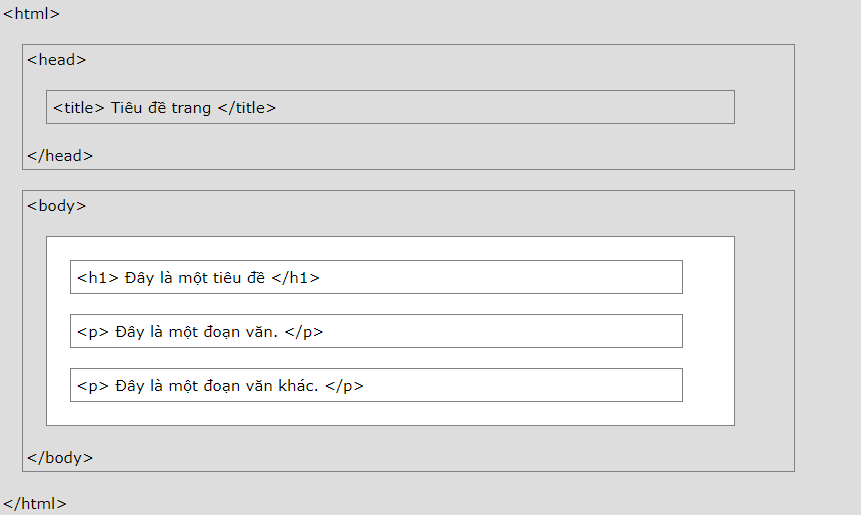Screen dimensions: 861x515
Task: Select the heading text "Đây là một tiêu đề"
Action: point(195,278)
